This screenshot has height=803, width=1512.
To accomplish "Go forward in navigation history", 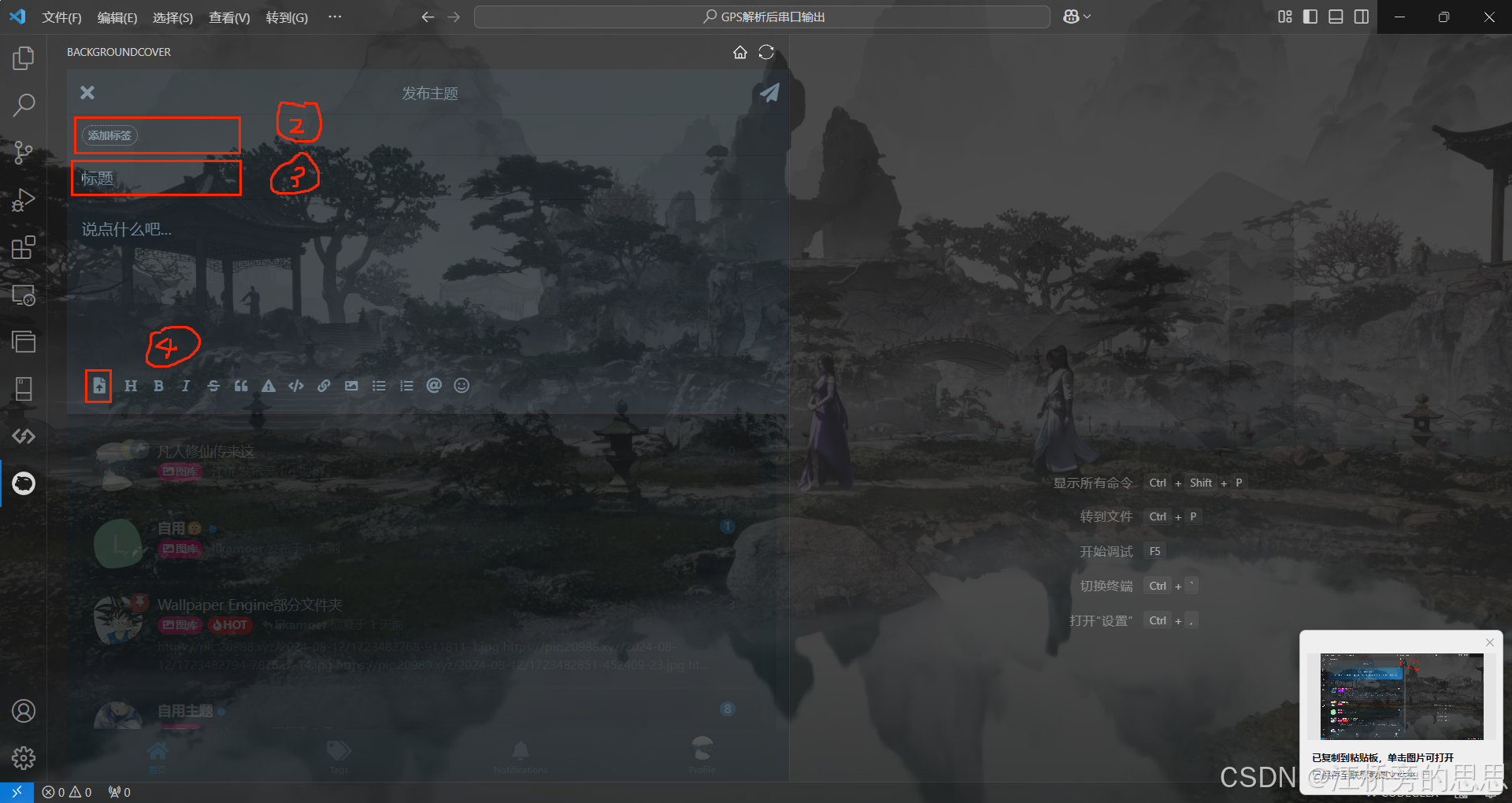I will 454,17.
